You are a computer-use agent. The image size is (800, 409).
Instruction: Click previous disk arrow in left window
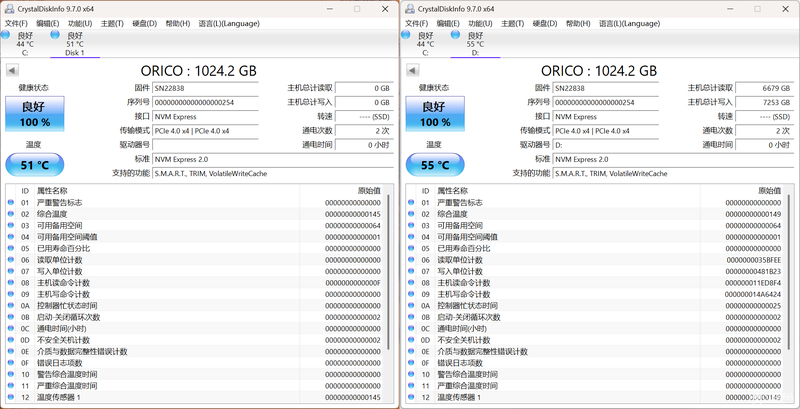coord(12,70)
